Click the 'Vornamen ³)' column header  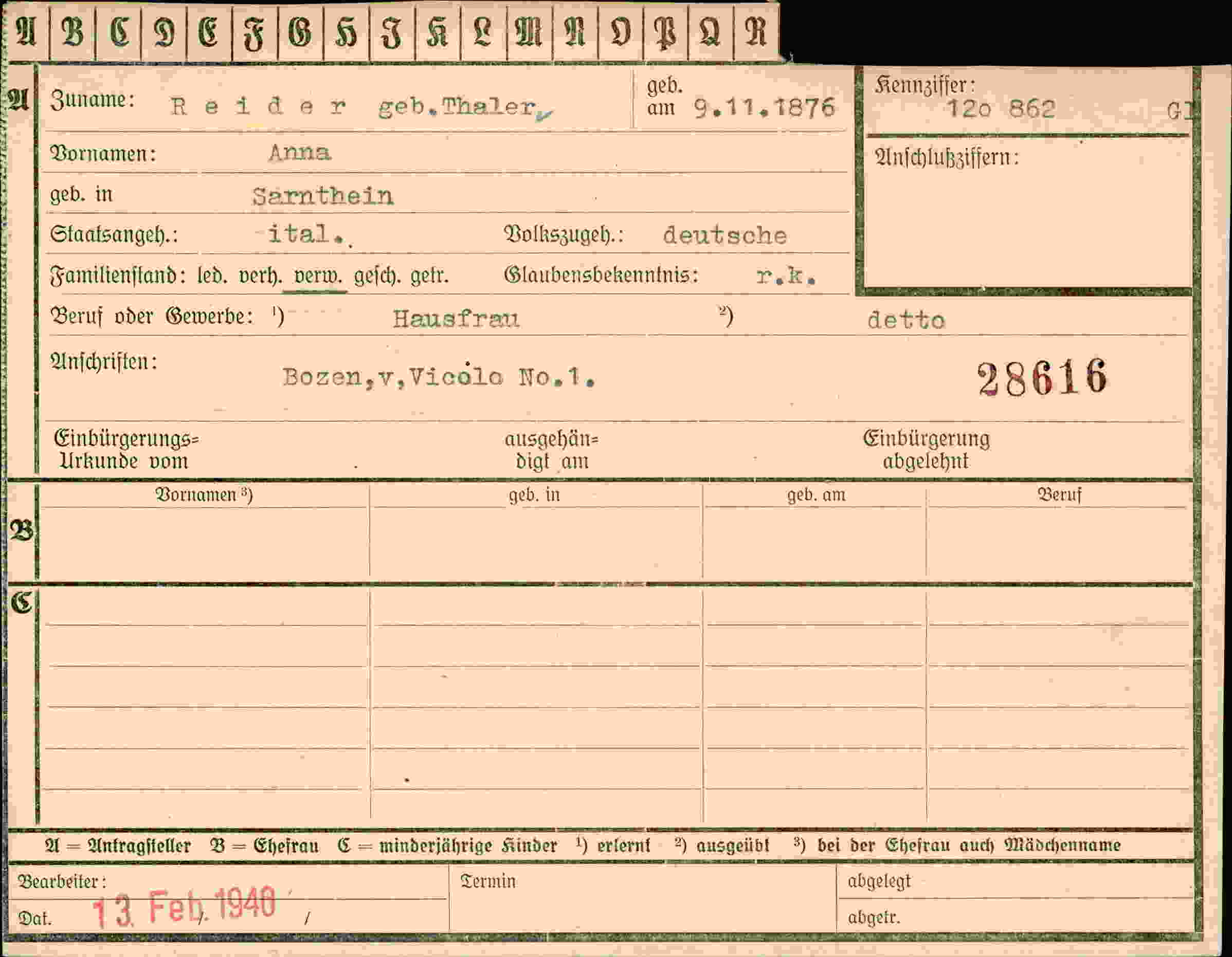click(204, 494)
